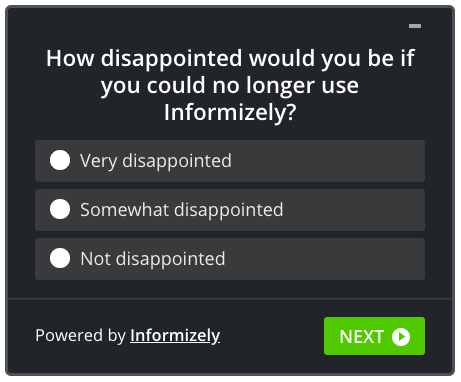Click the word "Informizely?" in the question
This screenshot has height=382, width=461.
(230, 113)
